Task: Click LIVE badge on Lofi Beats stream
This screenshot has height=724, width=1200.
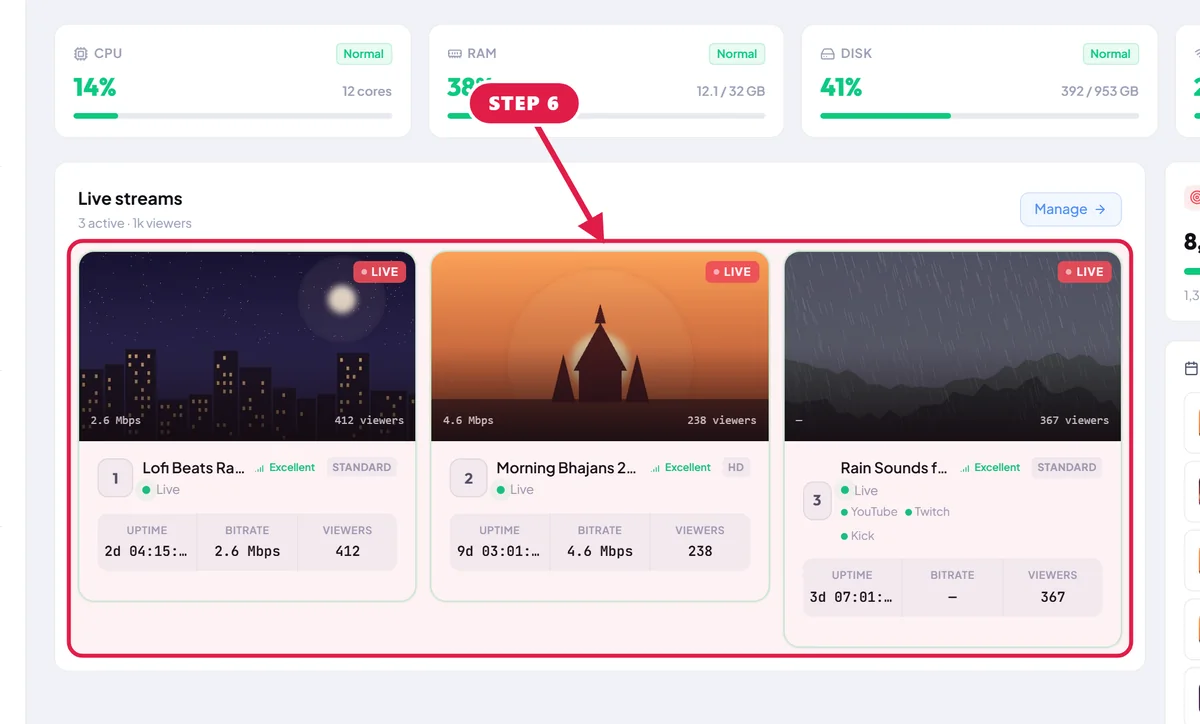Action: 379,272
